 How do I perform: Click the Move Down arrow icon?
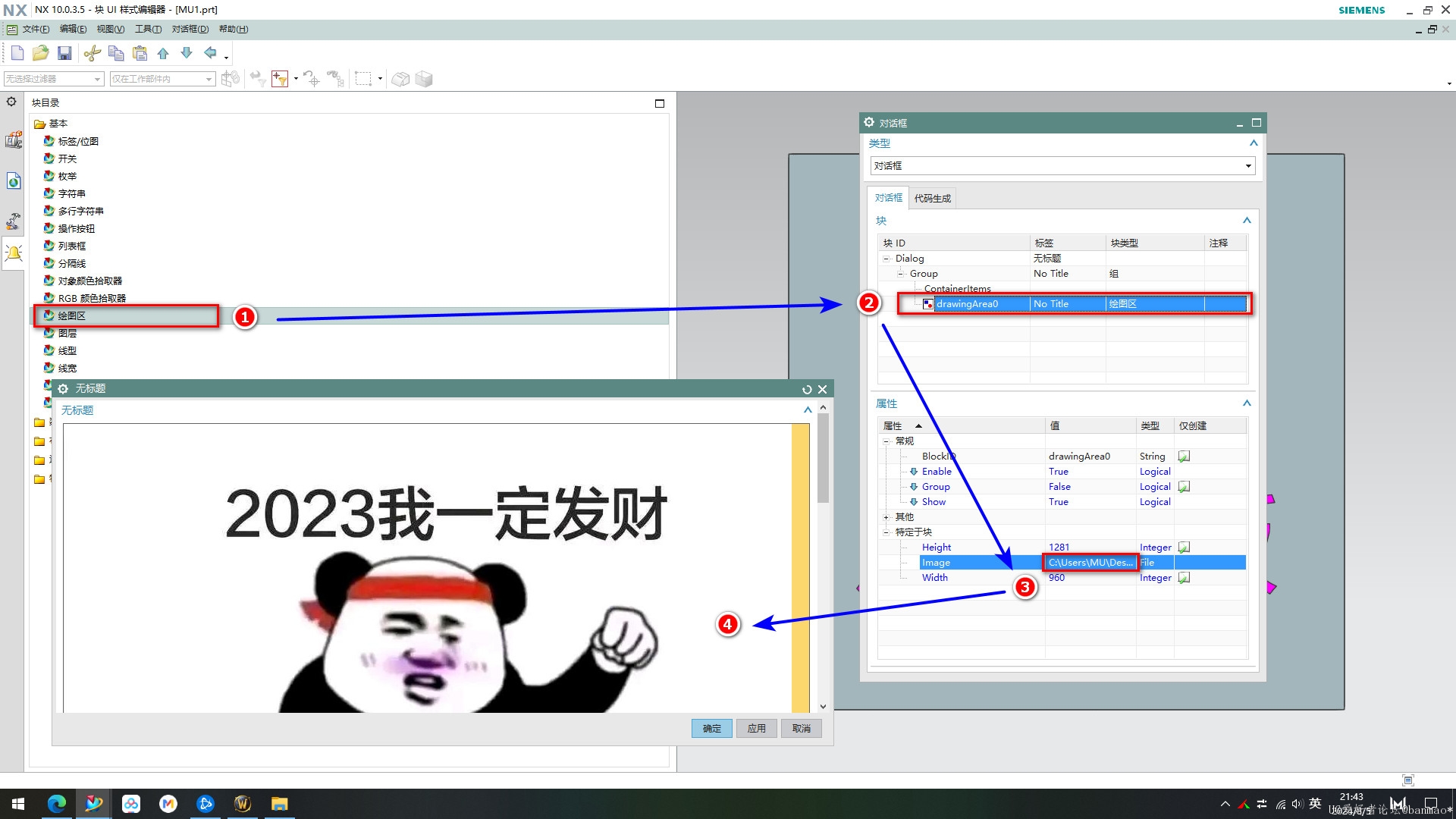coord(187,53)
